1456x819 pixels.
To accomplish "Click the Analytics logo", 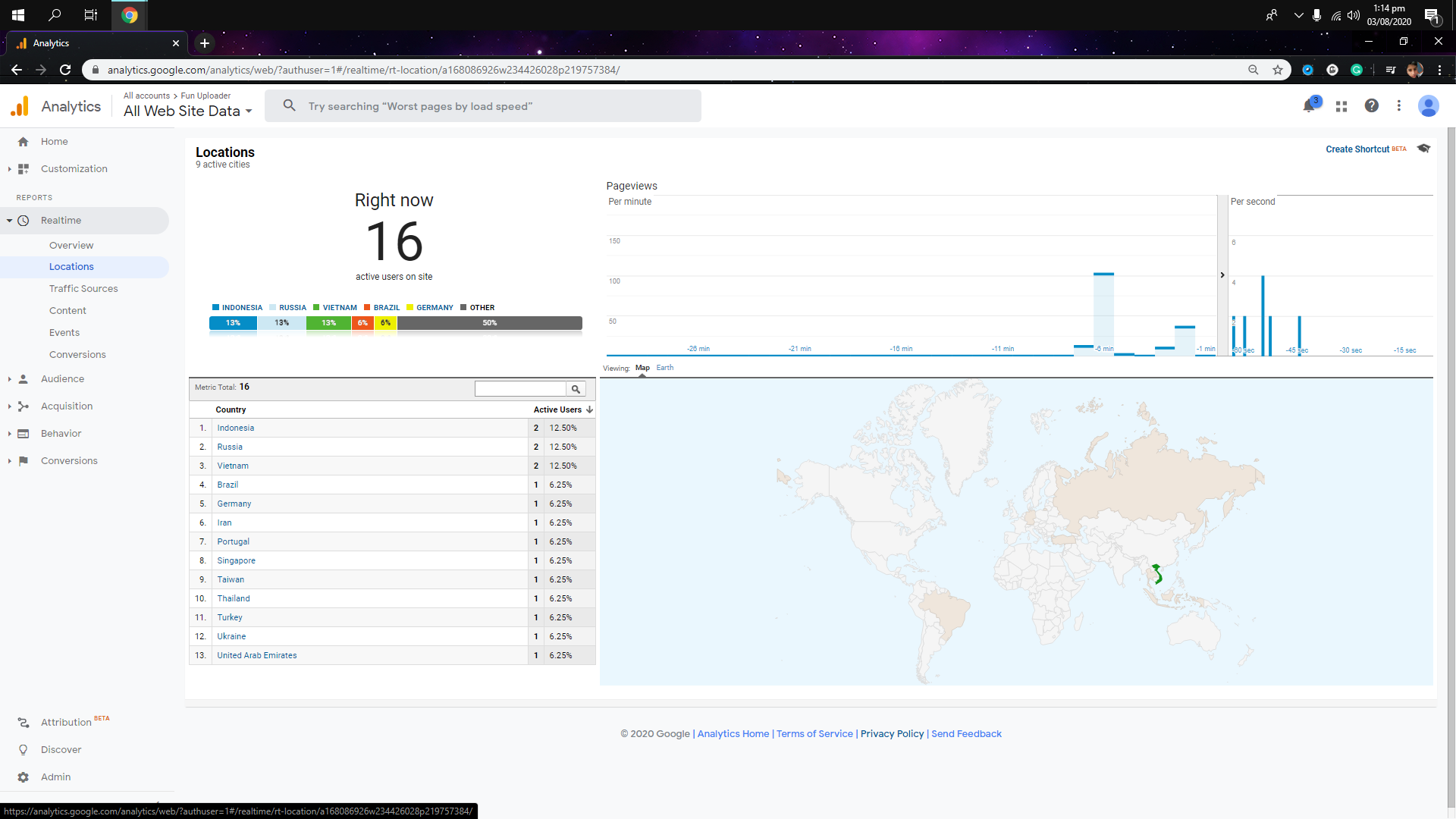I will coord(20,106).
